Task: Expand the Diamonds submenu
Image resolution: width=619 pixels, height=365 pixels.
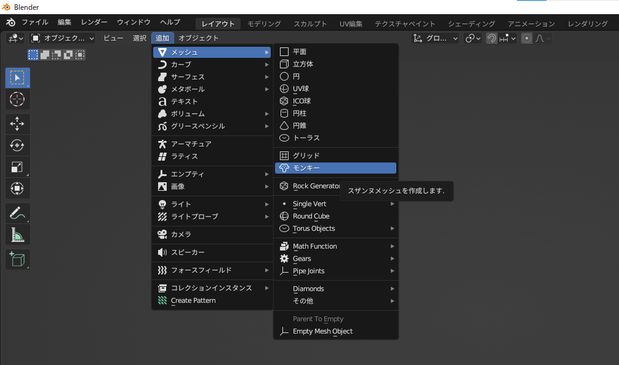Action: (x=336, y=289)
